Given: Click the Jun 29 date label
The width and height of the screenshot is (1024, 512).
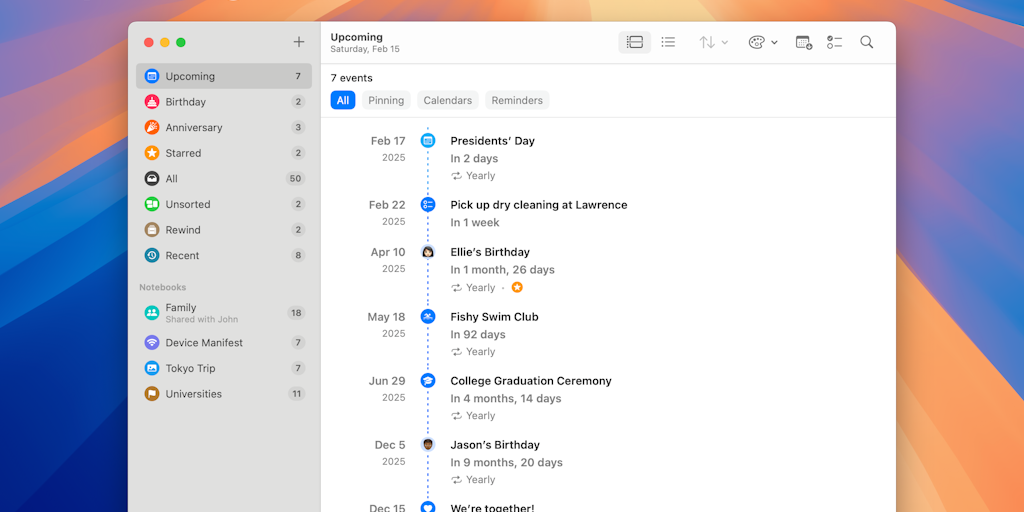Looking at the screenshot, I should pos(387,381).
